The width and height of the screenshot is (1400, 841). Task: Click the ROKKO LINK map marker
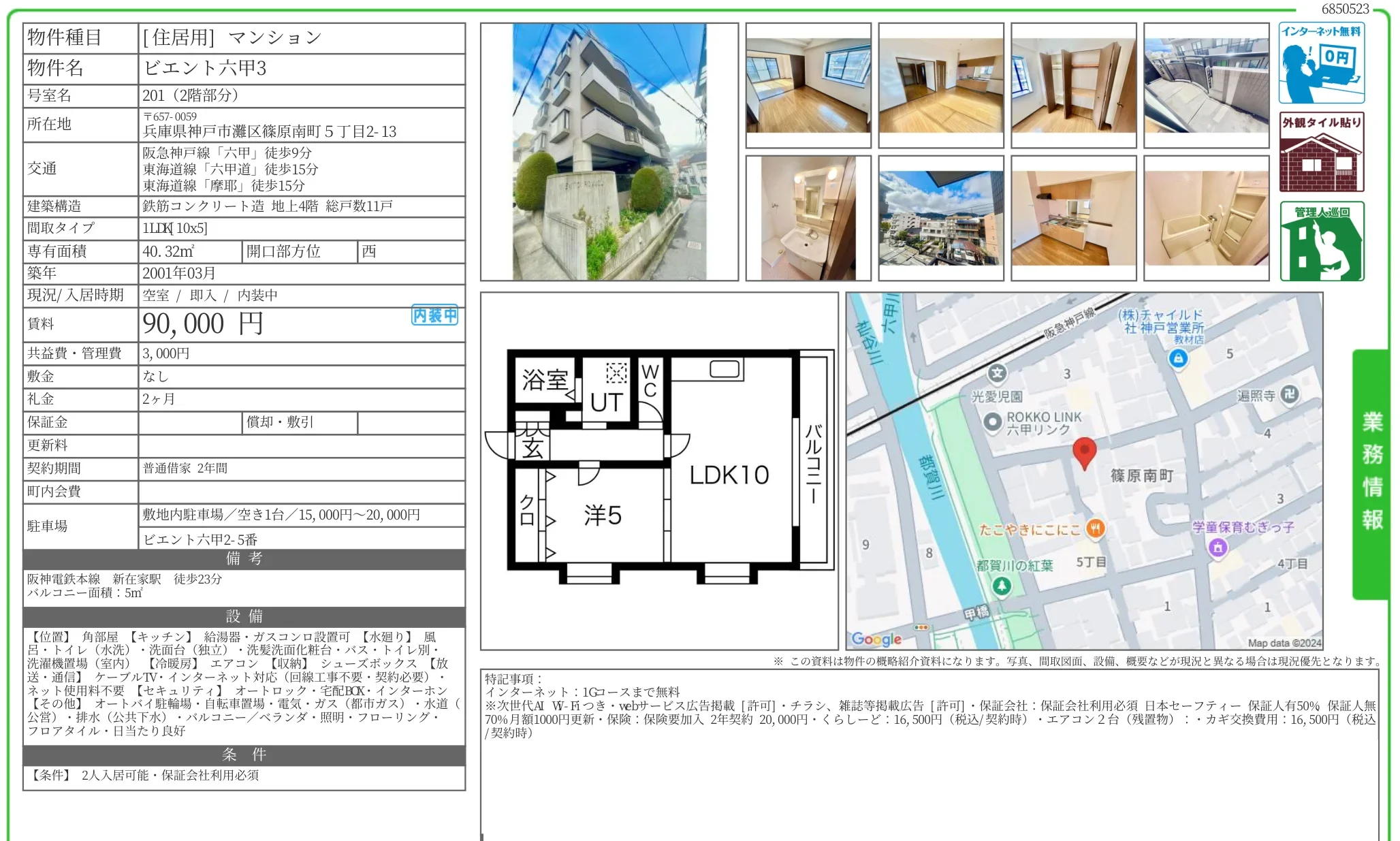[993, 422]
